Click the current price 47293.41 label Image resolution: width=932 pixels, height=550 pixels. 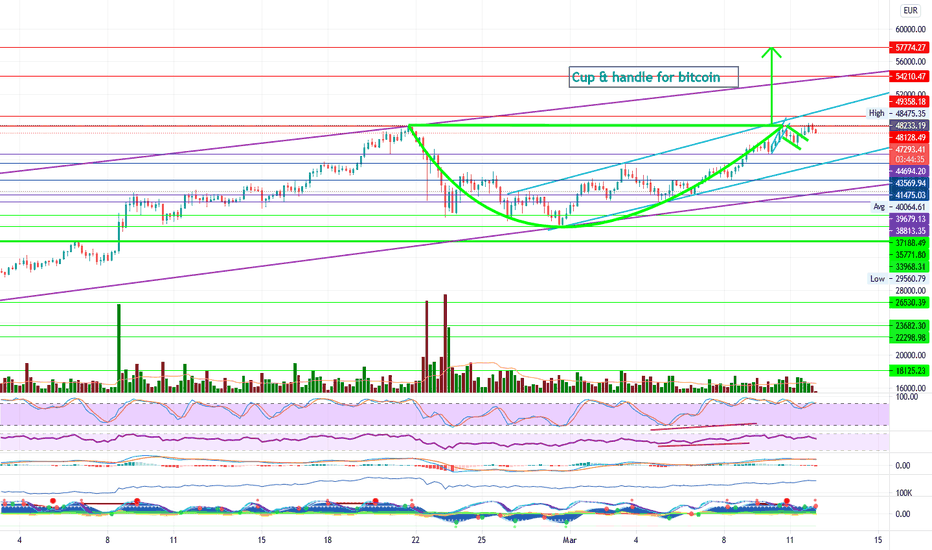pyautogui.click(x=909, y=149)
